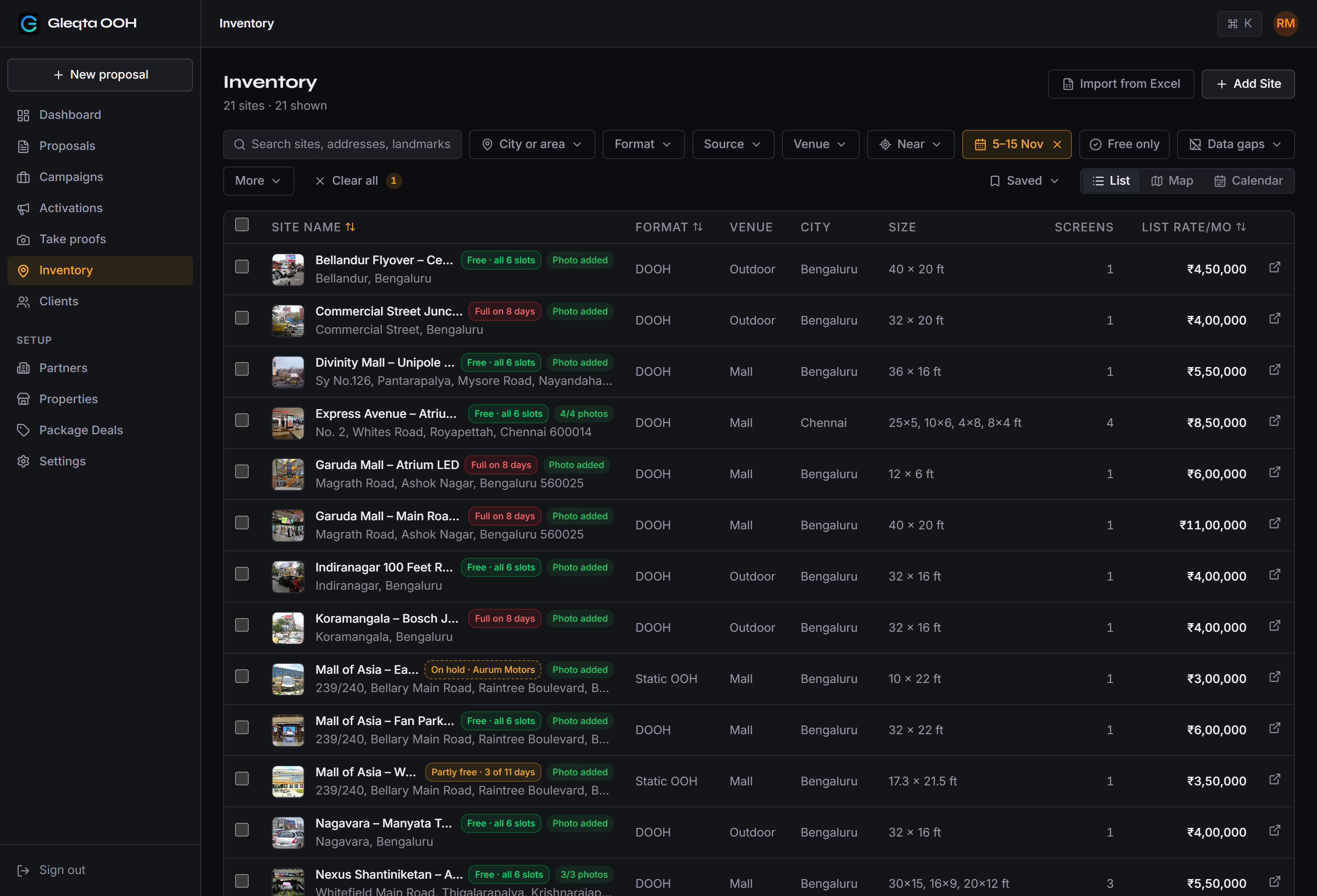
Task: Open the More filters dropdown
Action: (x=259, y=181)
